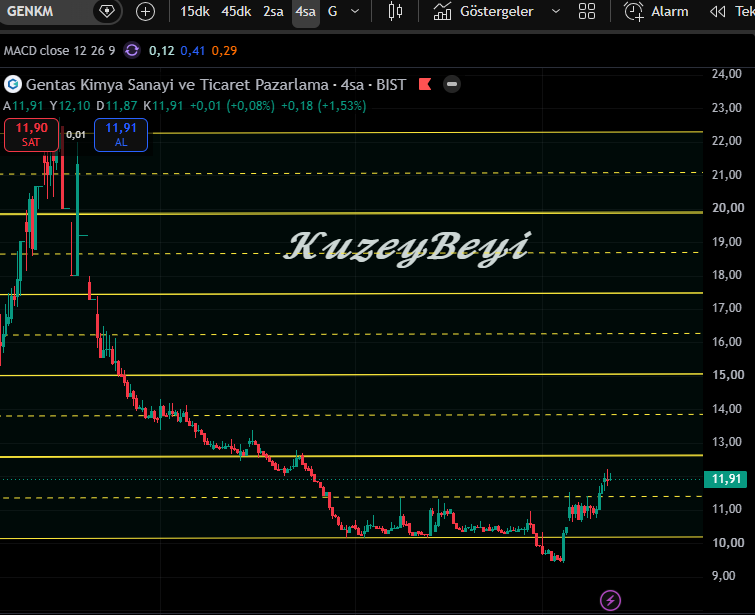Select the 45dk timeframe
755x615 pixels.
236,11
